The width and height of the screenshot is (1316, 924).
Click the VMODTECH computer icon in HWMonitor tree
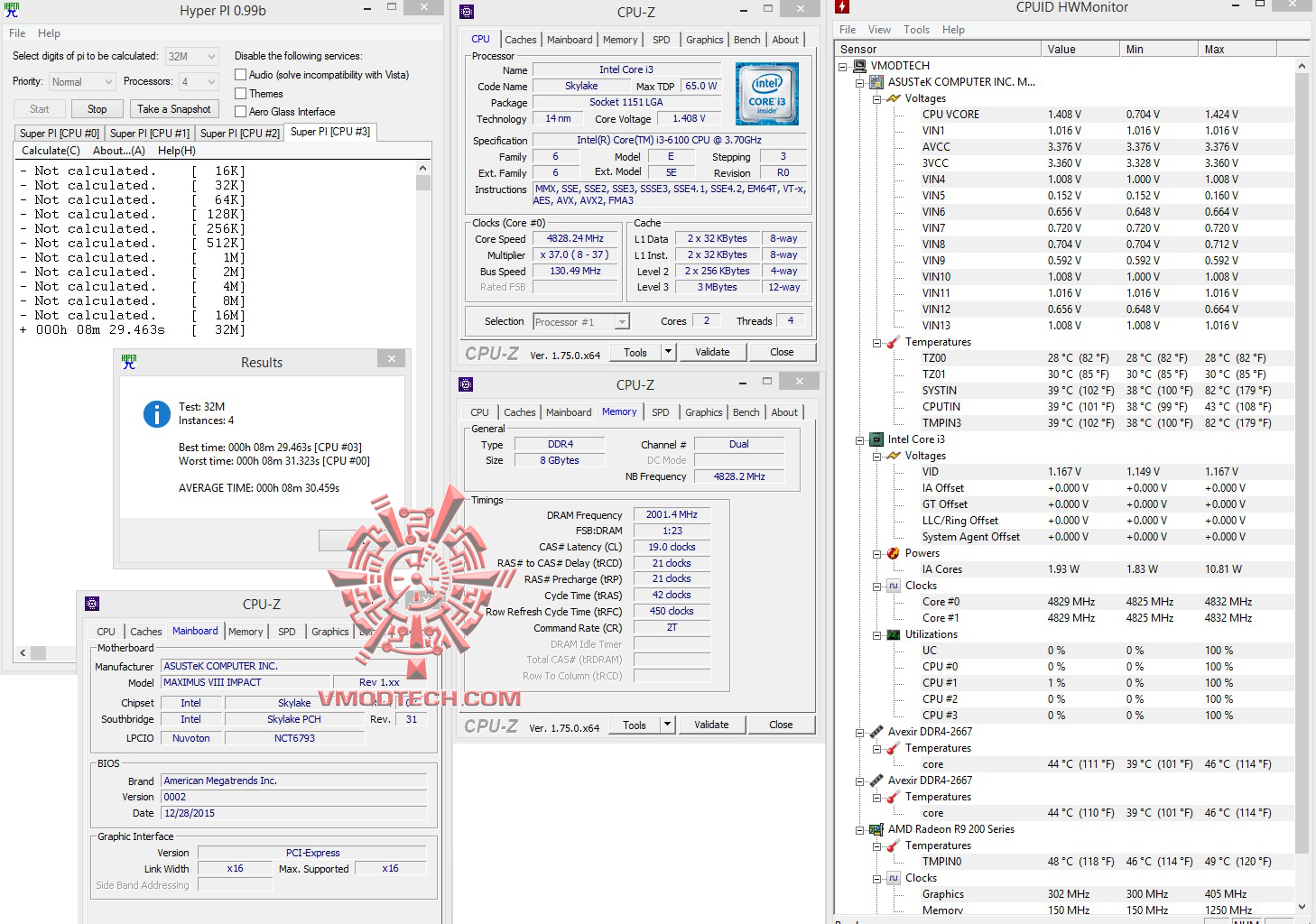point(859,66)
